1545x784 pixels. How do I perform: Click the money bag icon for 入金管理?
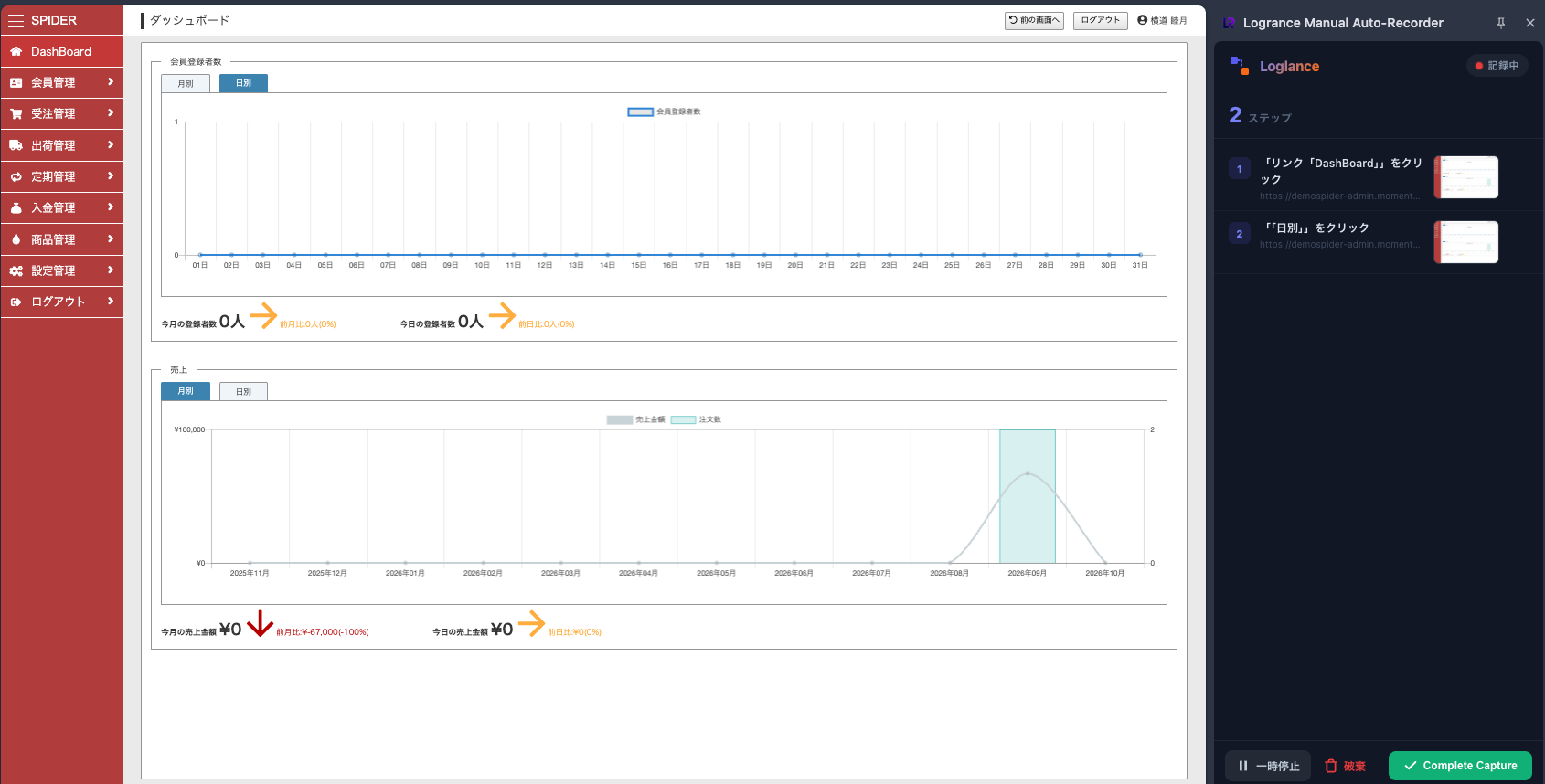click(x=16, y=207)
